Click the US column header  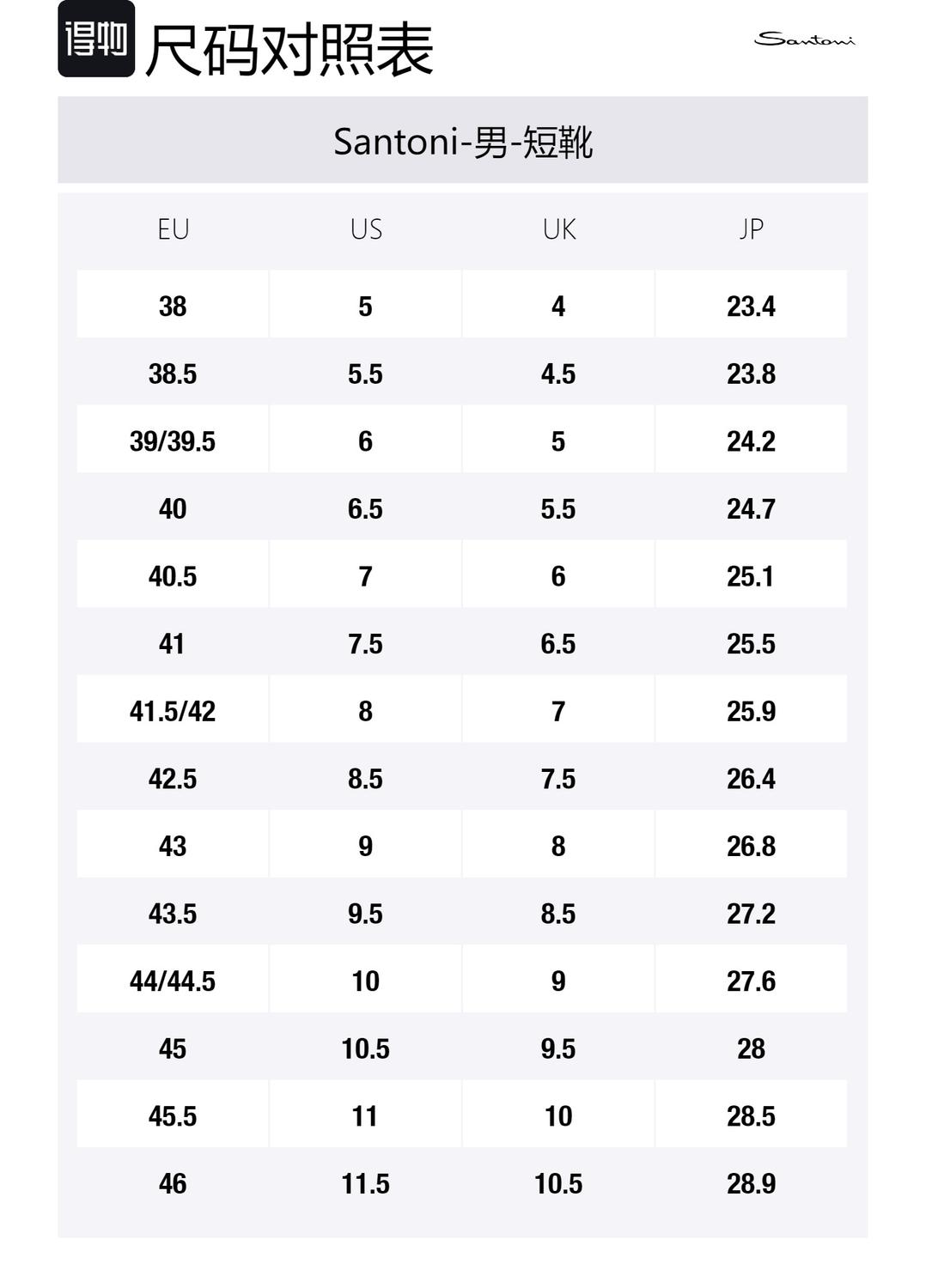[x=366, y=229]
